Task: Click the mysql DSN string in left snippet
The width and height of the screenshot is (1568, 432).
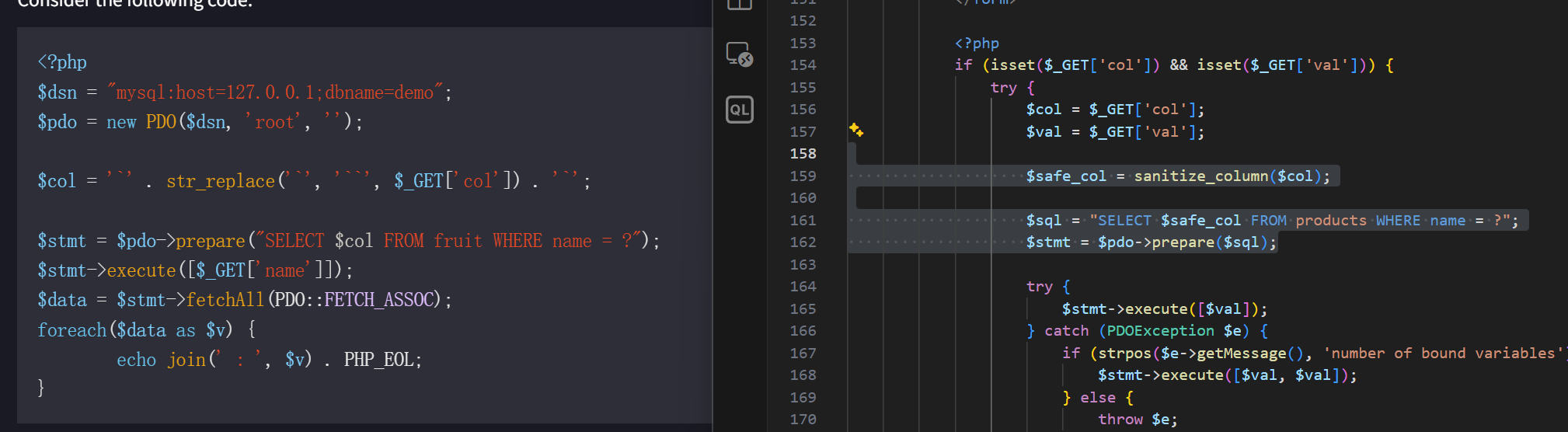Action: (274, 92)
